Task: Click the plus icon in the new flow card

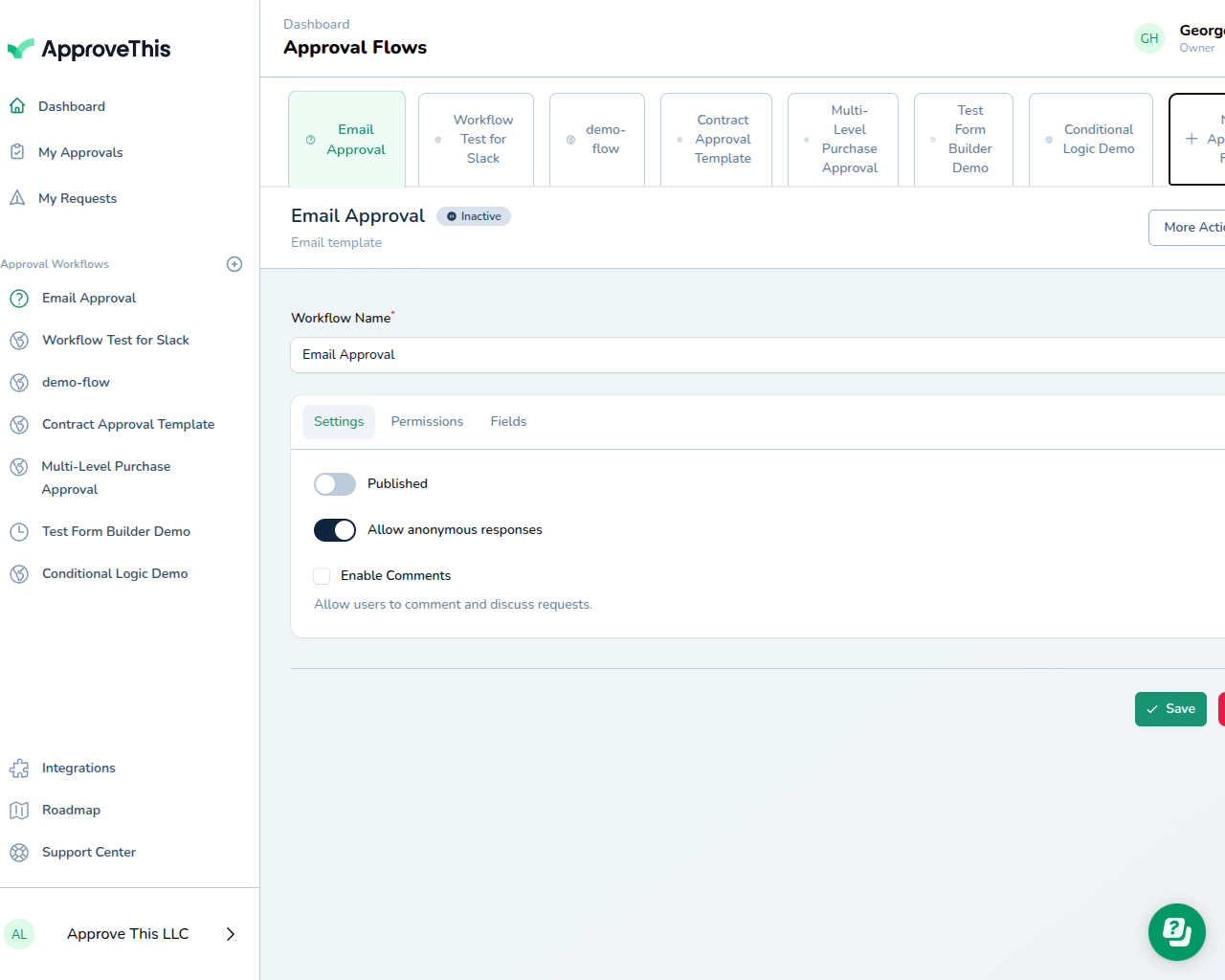Action: (1192, 139)
